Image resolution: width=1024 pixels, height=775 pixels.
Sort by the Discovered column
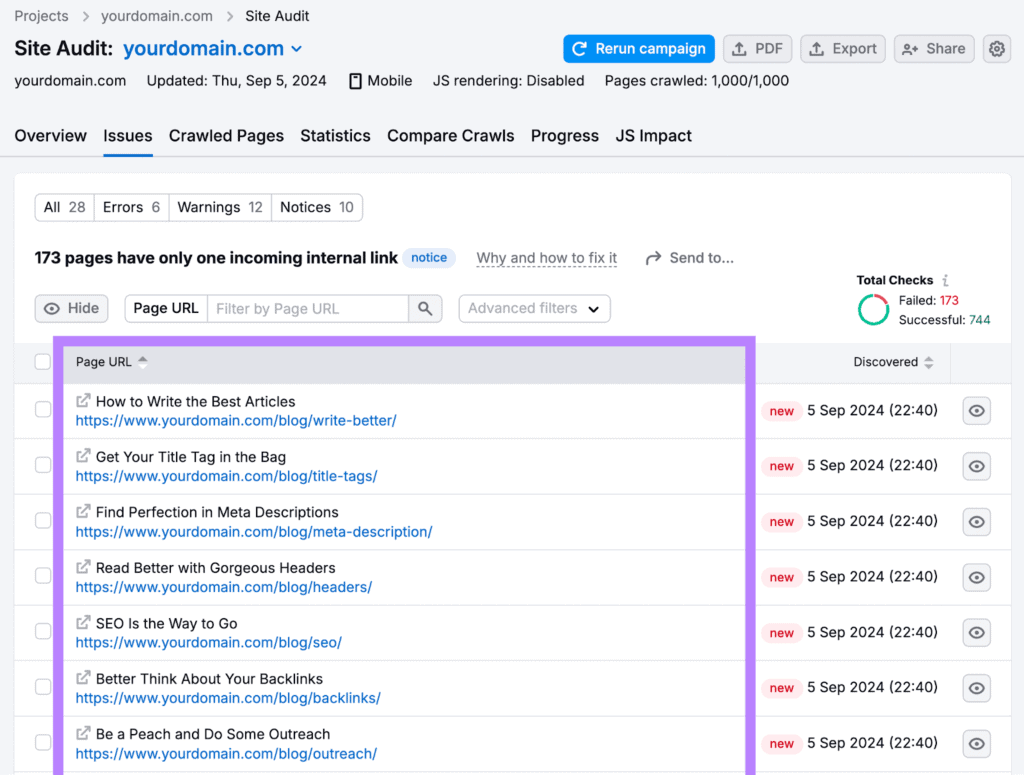pyautogui.click(x=893, y=362)
